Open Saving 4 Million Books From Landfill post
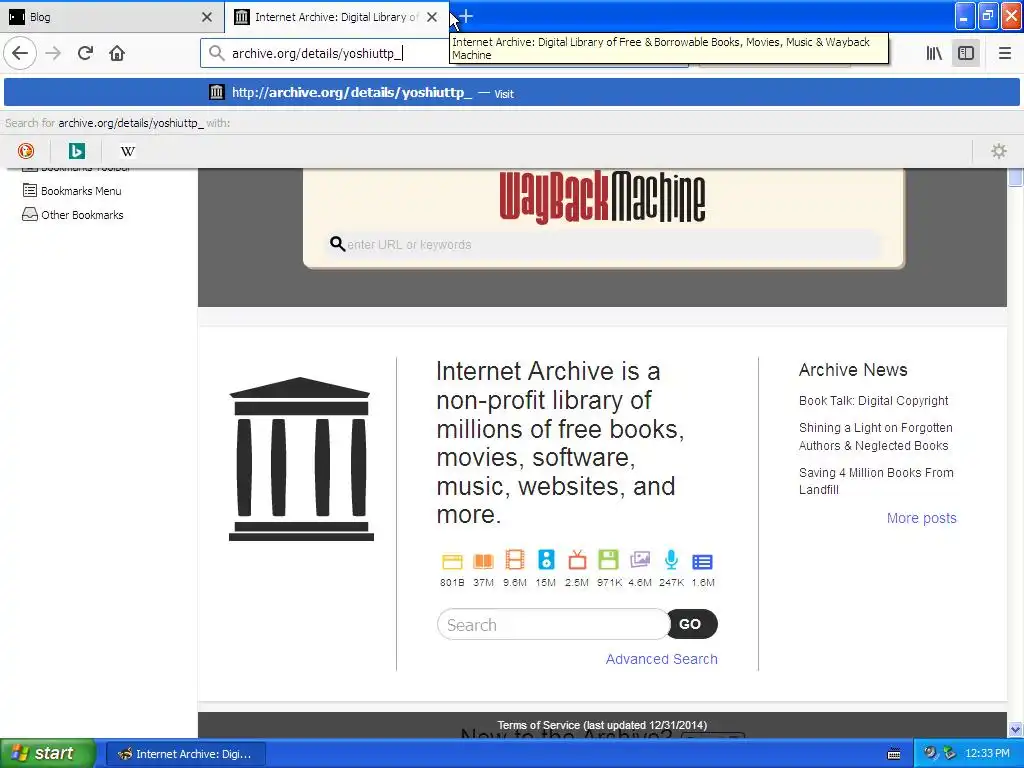 click(x=876, y=481)
